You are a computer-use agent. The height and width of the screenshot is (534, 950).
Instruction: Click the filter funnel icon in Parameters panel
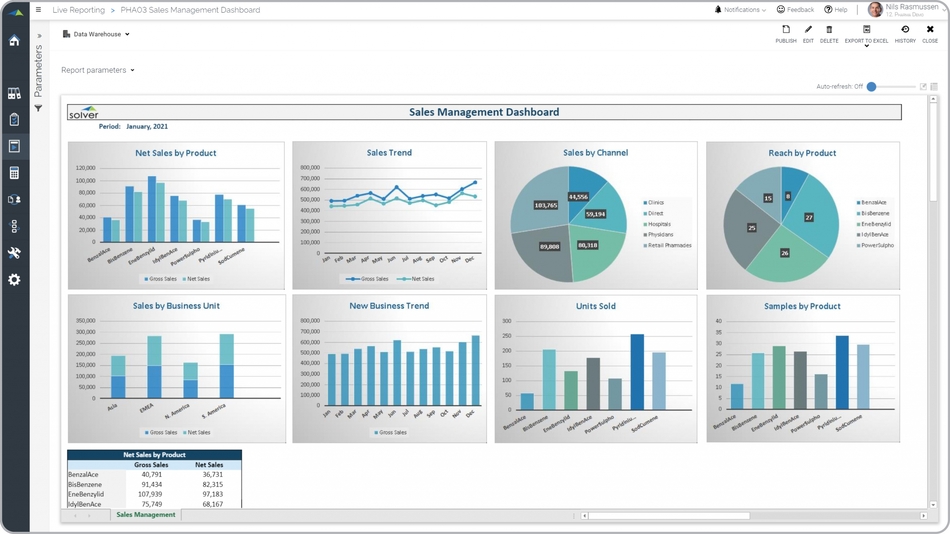[38, 108]
